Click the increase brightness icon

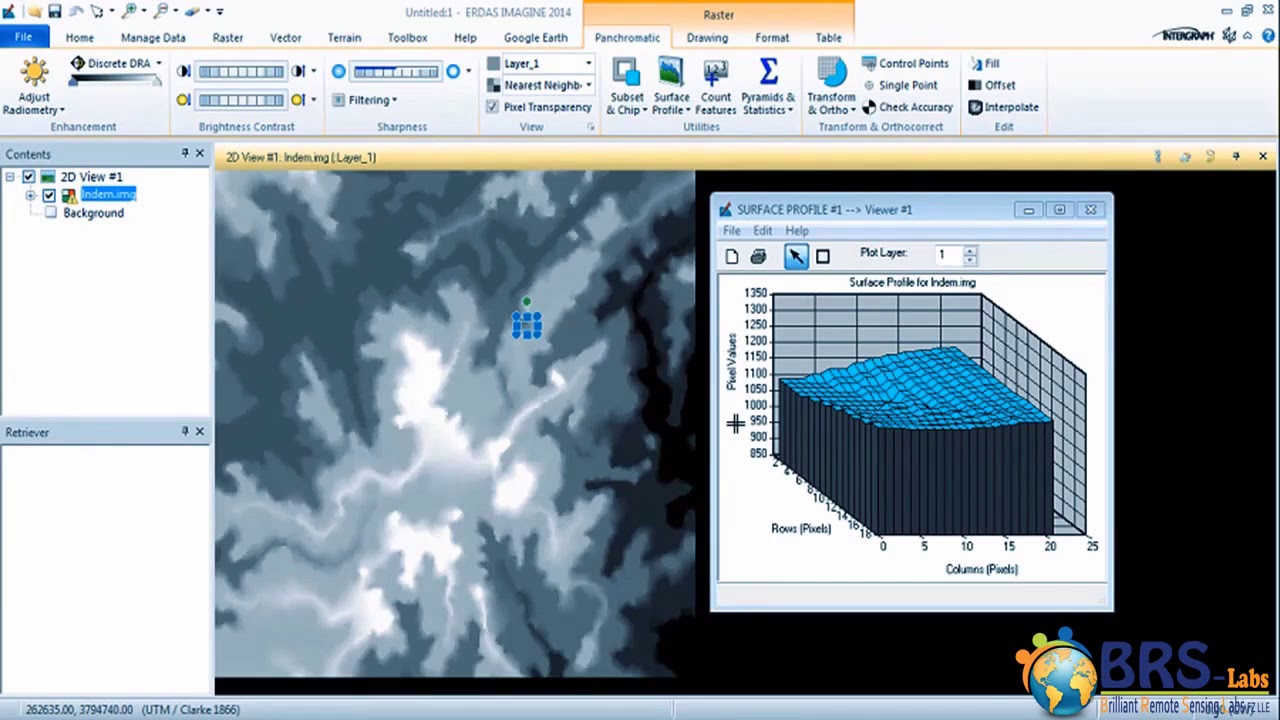pyautogui.click(x=298, y=99)
